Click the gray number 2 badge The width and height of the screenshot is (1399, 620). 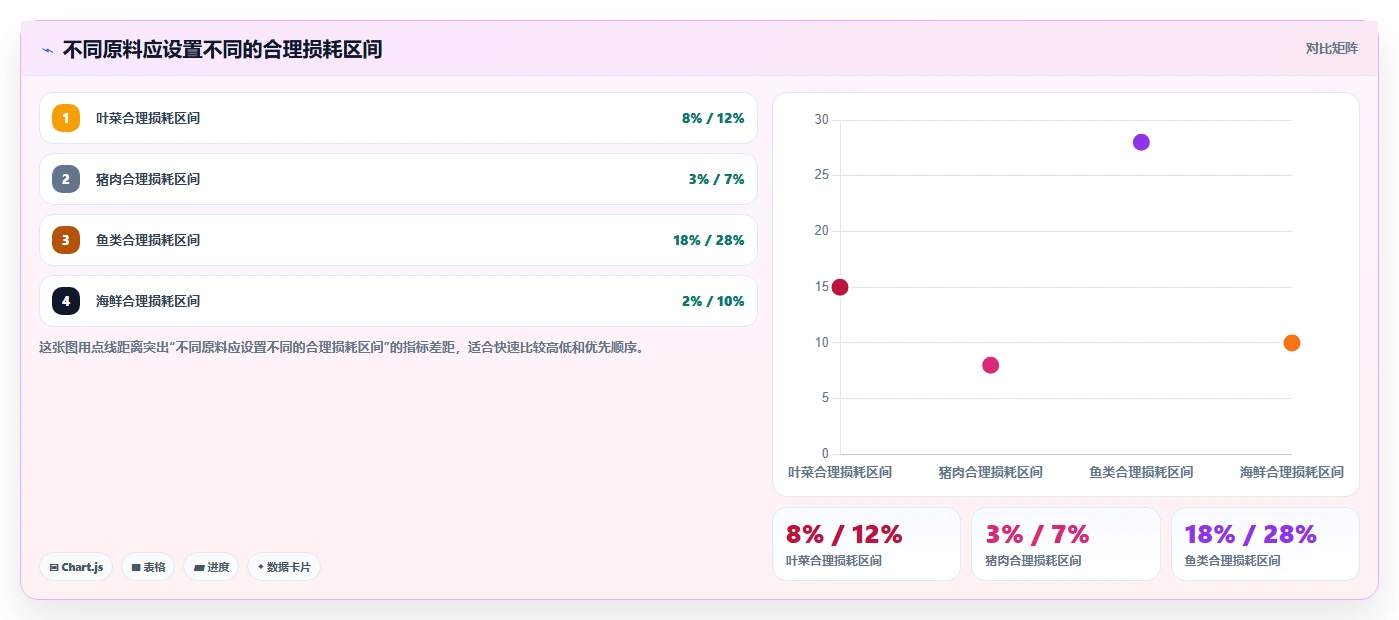tap(66, 179)
